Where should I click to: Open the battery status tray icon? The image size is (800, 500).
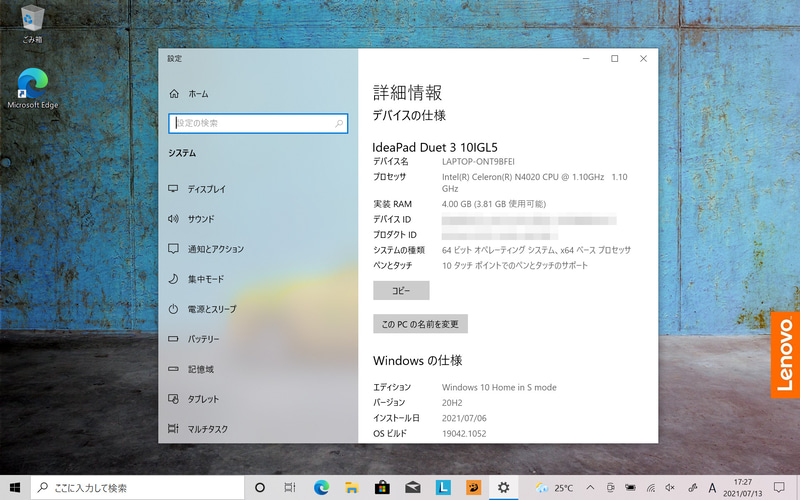(631, 488)
